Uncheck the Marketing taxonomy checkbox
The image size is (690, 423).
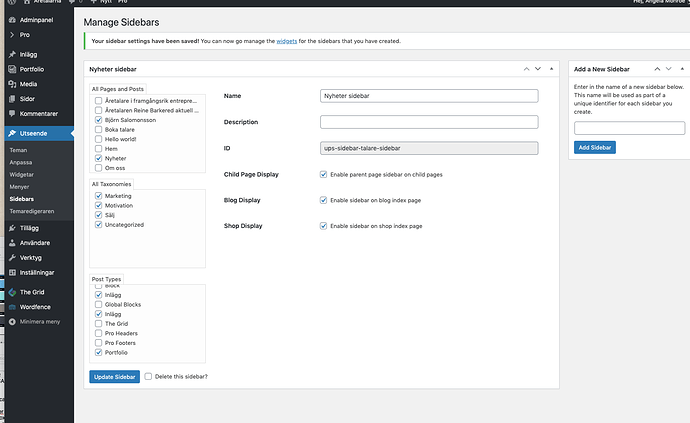[x=99, y=196]
